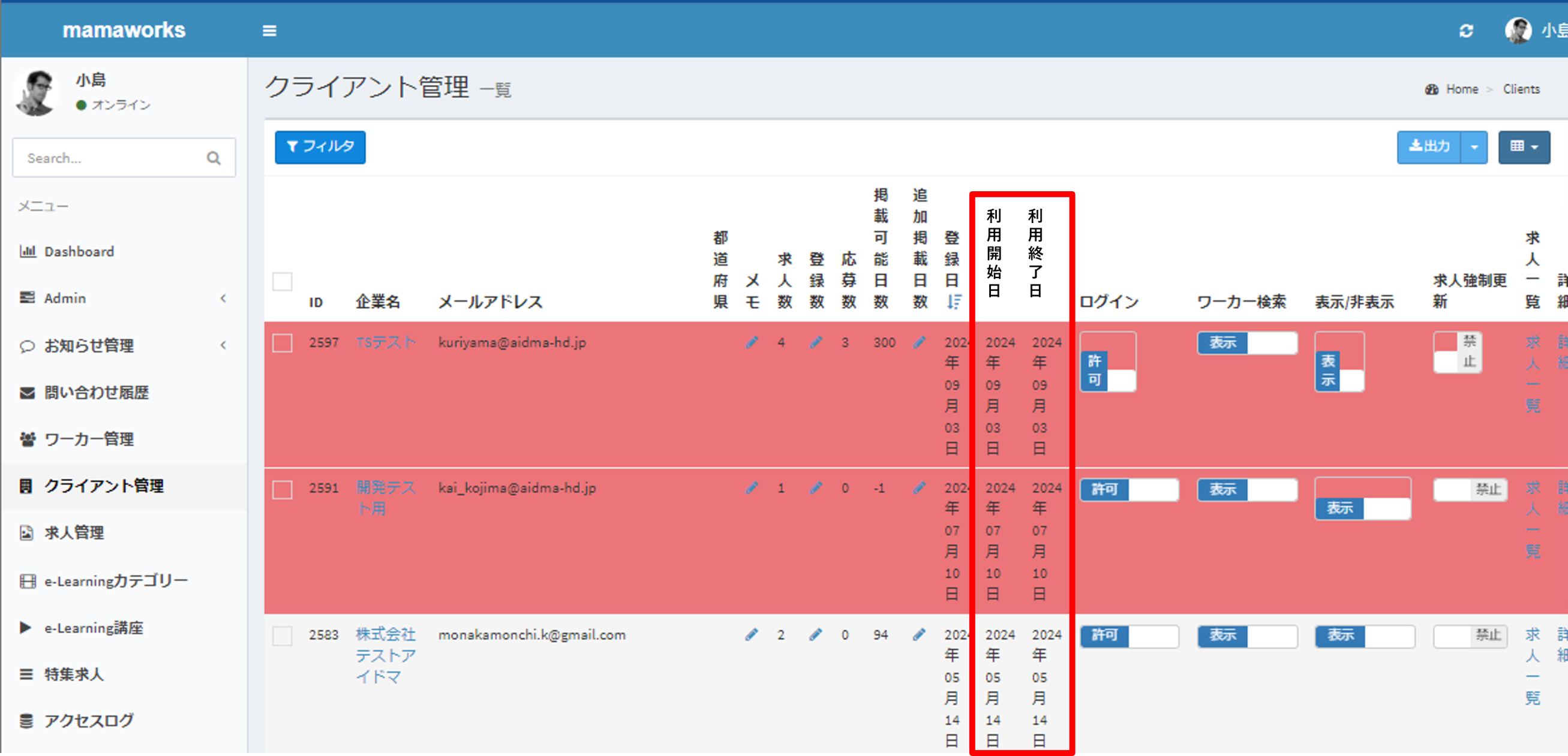Click user avatar in top header
Viewport: 1568px width, 756px height.
[x=1518, y=31]
